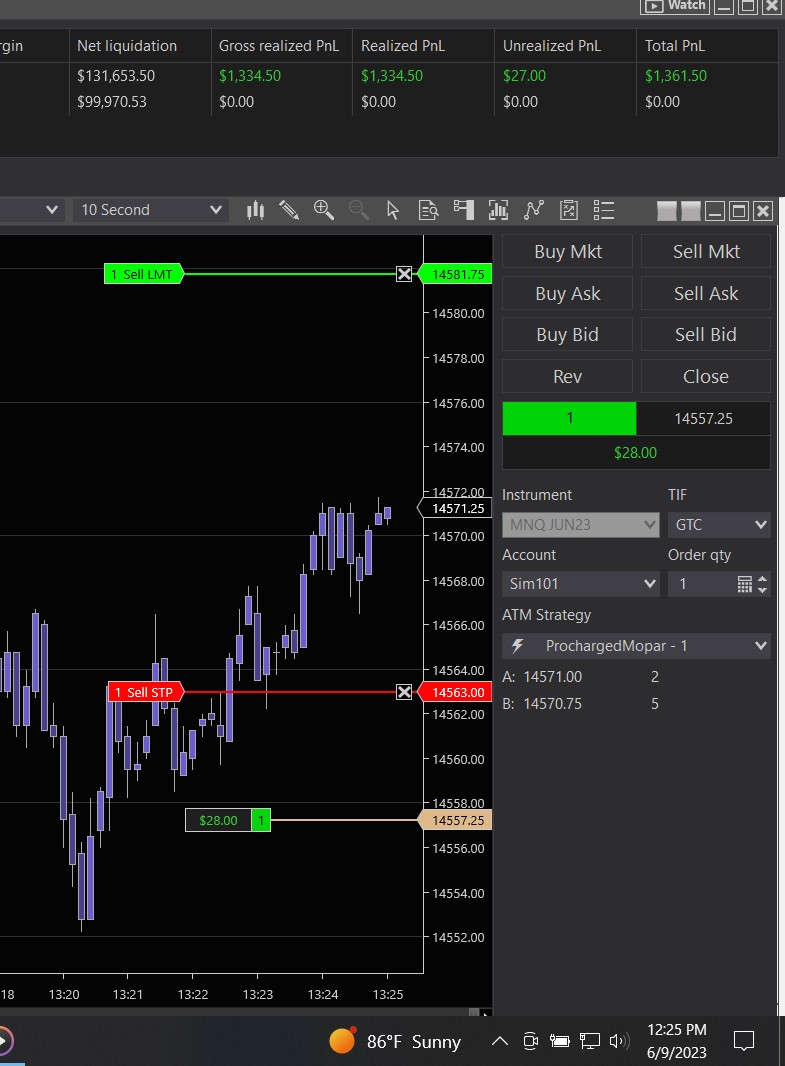The height and width of the screenshot is (1066, 785).
Task: Click the Buy Mkt button
Action: tap(568, 252)
